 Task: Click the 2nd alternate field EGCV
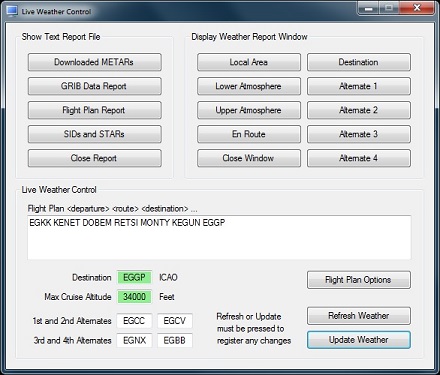pos(175,321)
